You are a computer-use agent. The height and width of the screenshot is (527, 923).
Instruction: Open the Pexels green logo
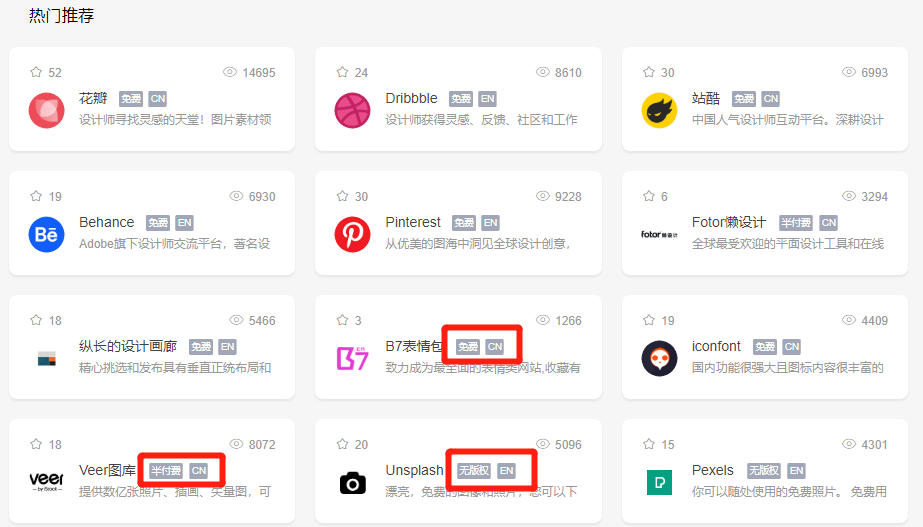click(x=659, y=483)
